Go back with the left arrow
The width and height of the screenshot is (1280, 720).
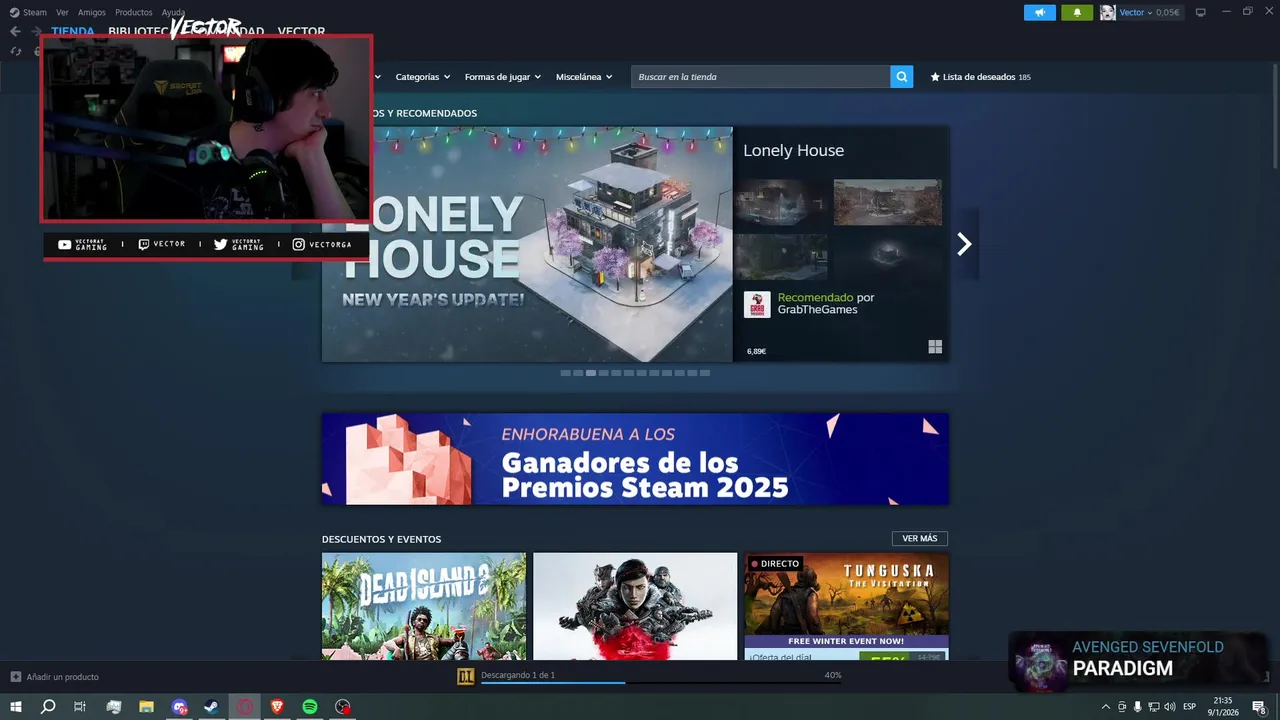point(15,31)
